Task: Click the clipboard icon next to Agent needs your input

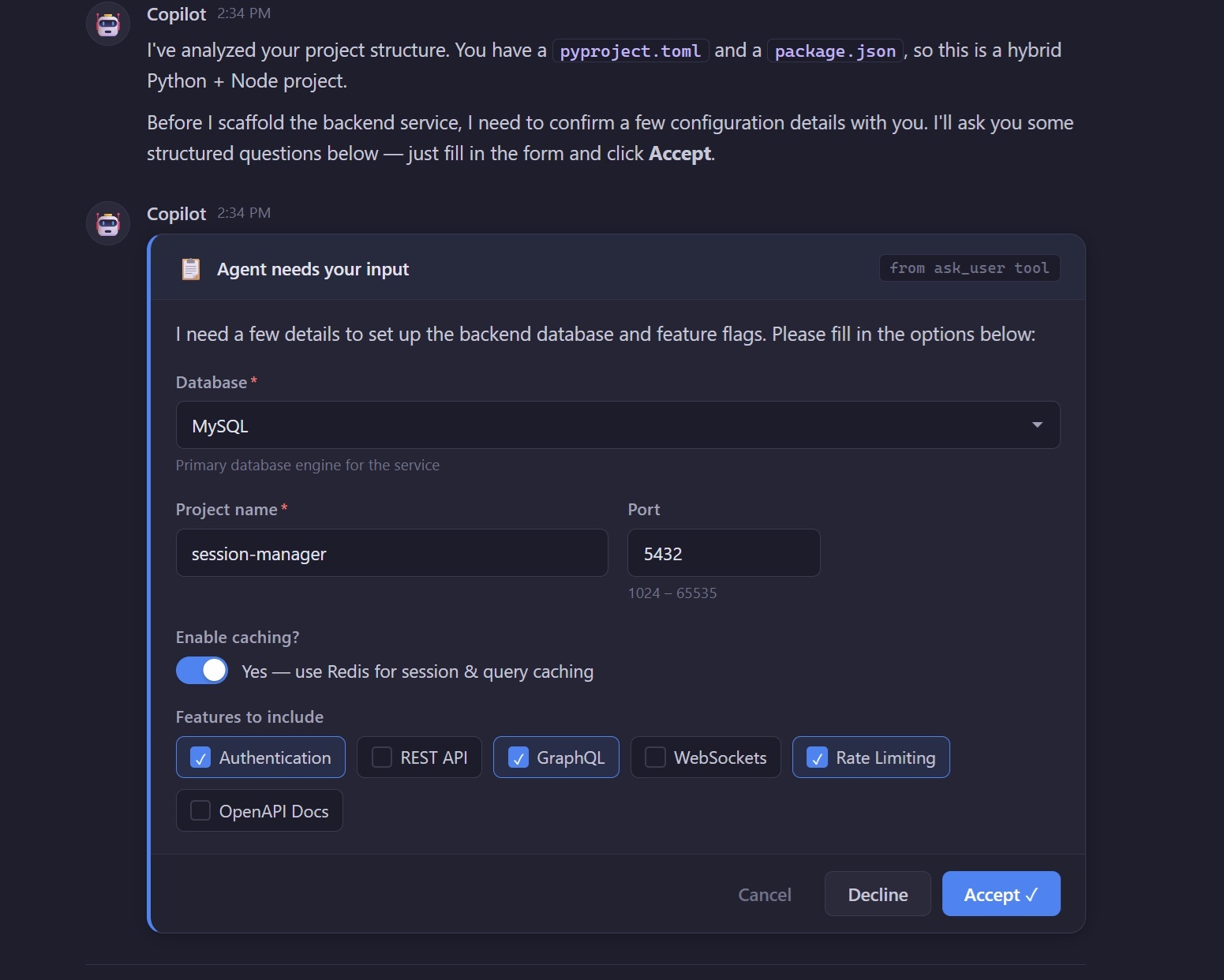Action: click(x=190, y=269)
